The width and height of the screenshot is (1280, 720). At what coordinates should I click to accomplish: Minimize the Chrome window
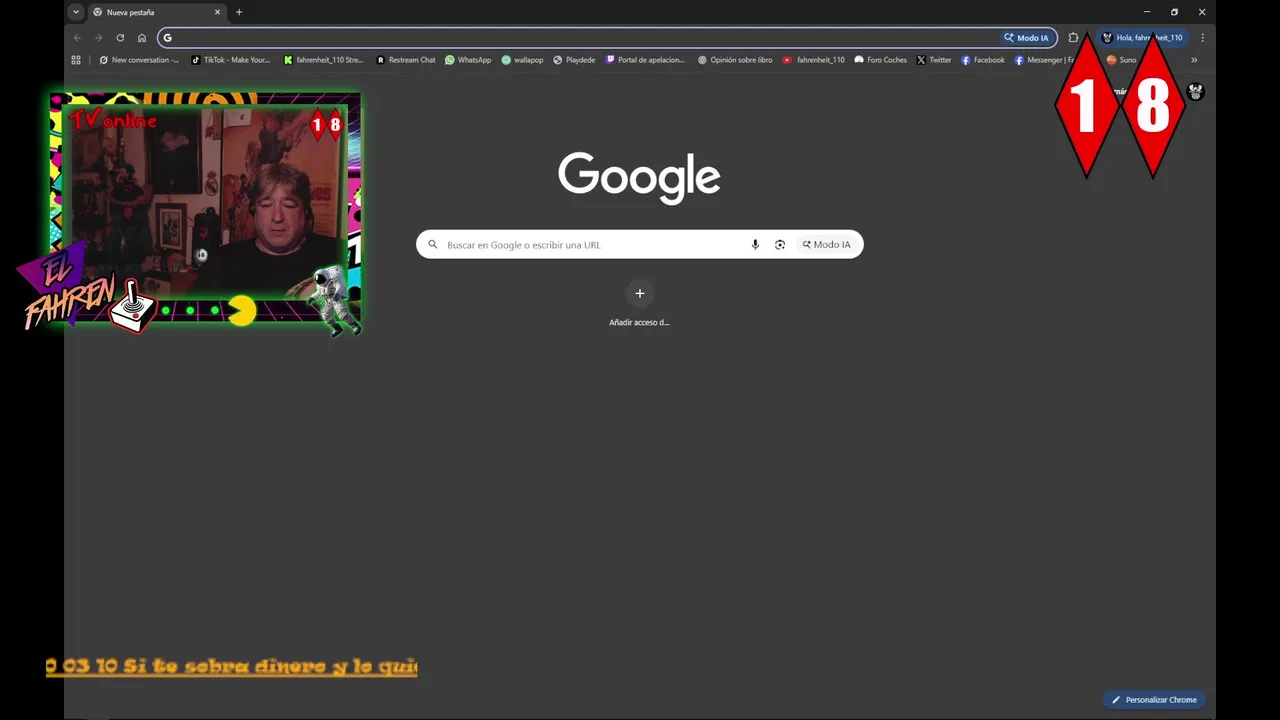pyautogui.click(x=1147, y=12)
